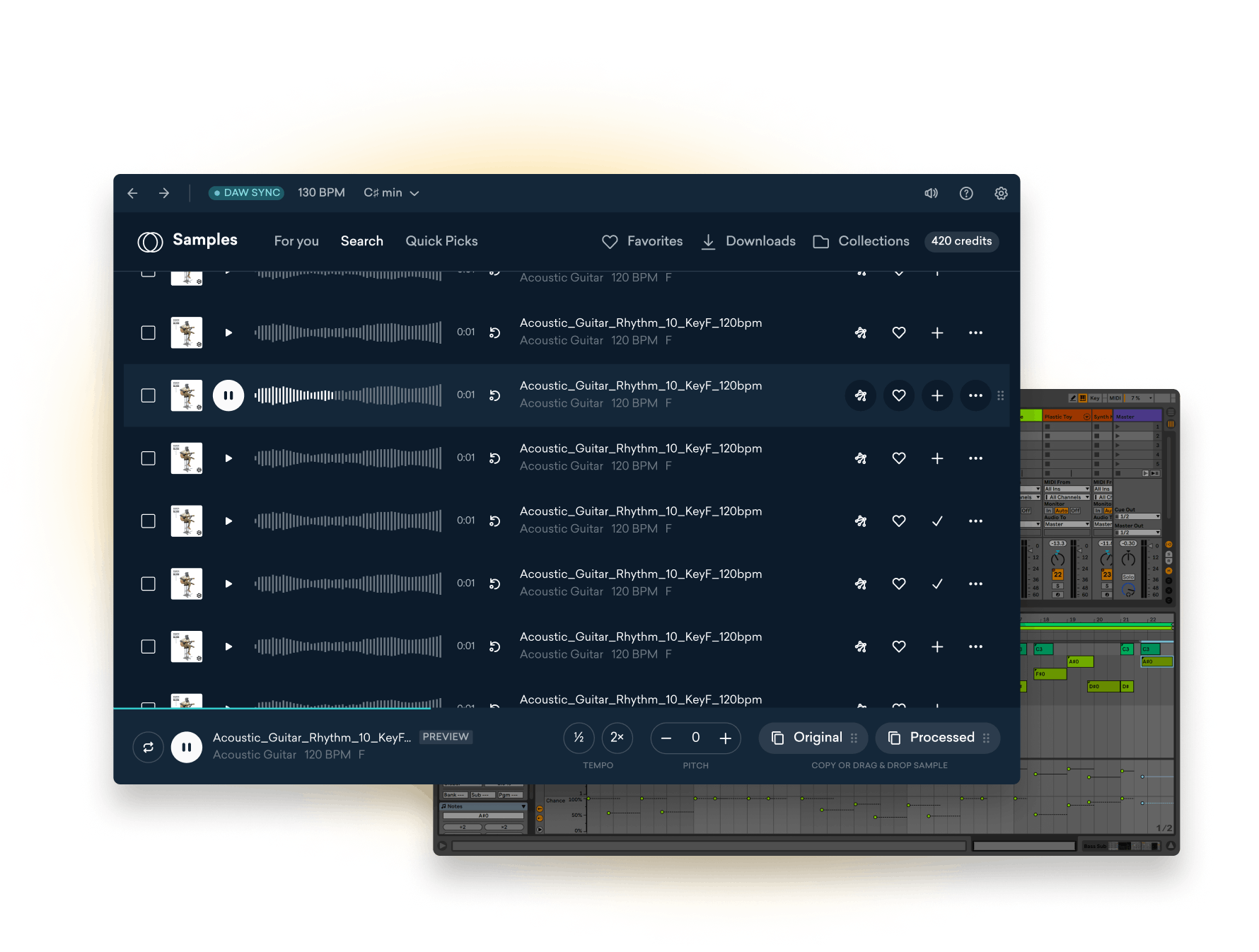Open the Downloads section
The height and width of the screenshot is (952, 1259).
coord(748,241)
